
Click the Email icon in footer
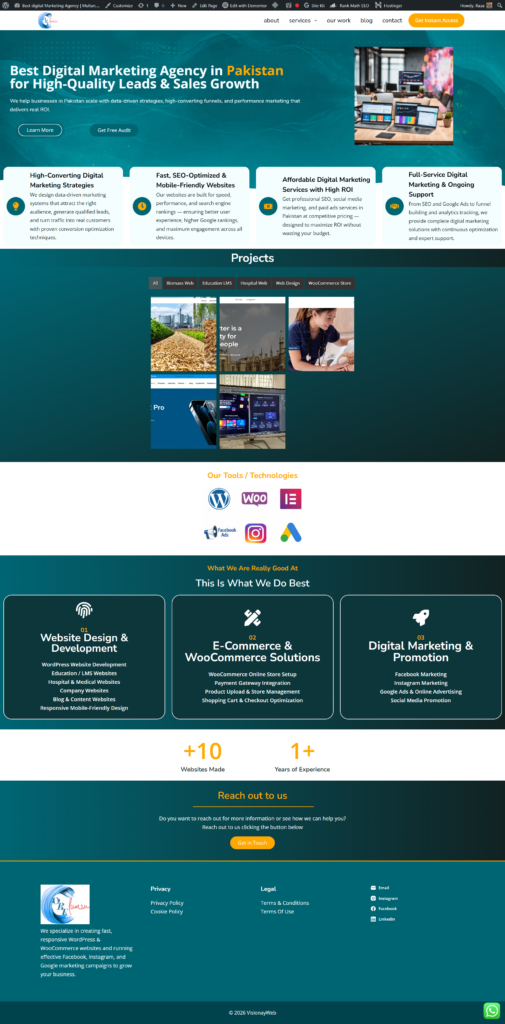[373, 888]
